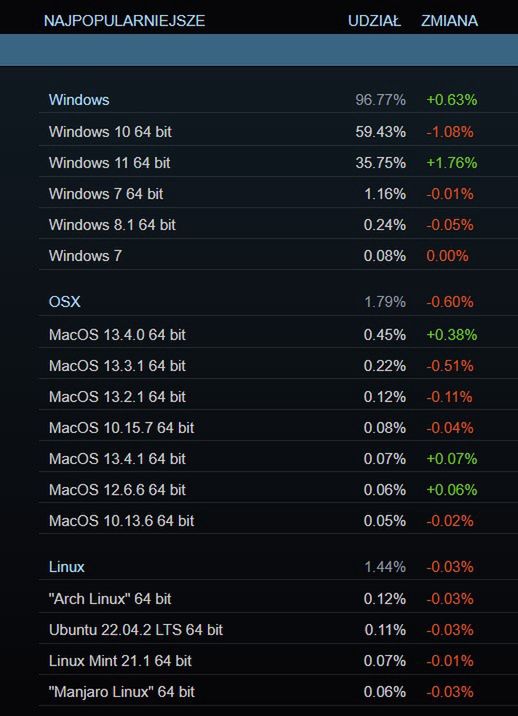The image size is (518, 716).
Task: Click the ZMIANA column header
Action: click(x=449, y=21)
